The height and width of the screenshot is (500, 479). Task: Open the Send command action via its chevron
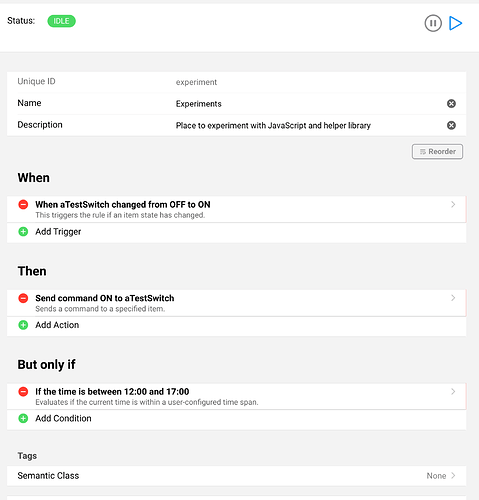click(x=453, y=298)
